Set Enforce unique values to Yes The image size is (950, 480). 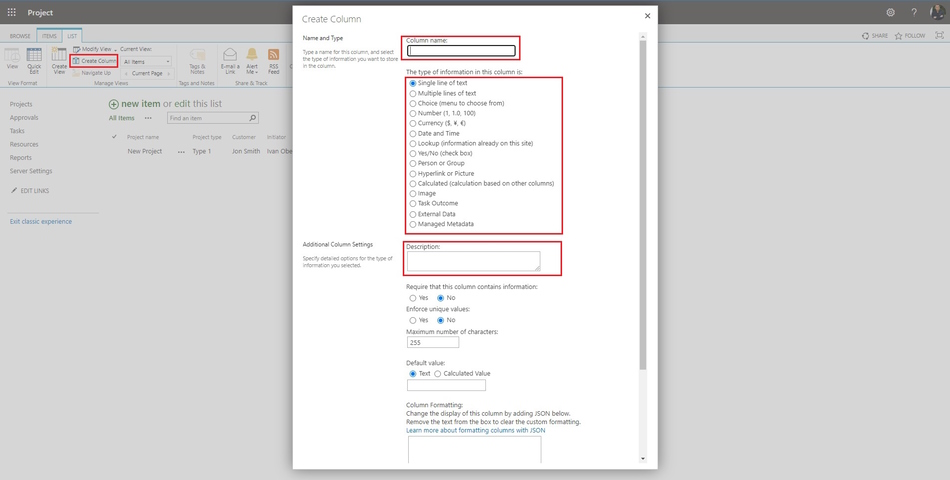pyautogui.click(x=413, y=320)
